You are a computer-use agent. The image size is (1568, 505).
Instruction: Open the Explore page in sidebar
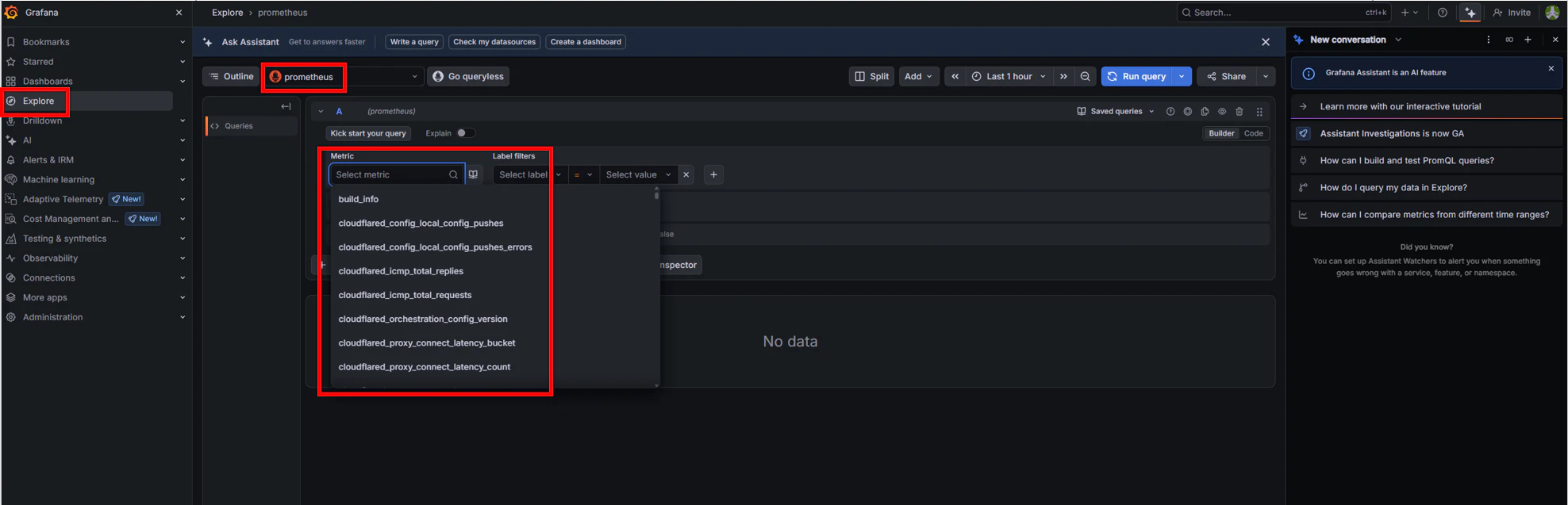click(38, 101)
